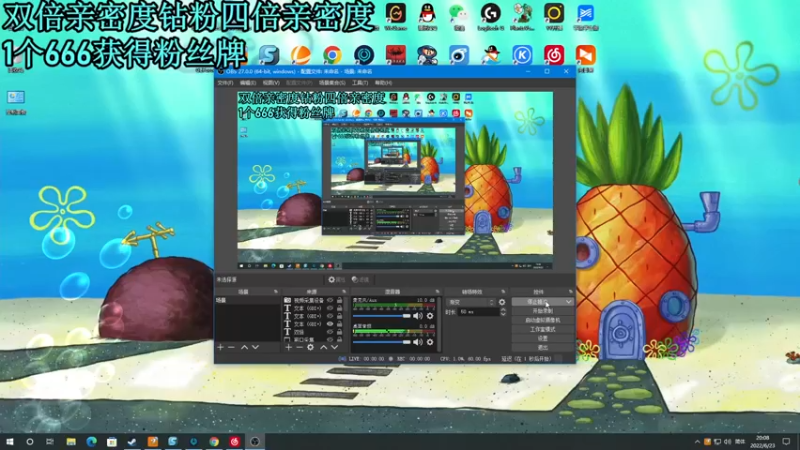Viewport: 800px width, 450px height.
Task: Show hidden tray icons via the chevron
Action: (697, 442)
